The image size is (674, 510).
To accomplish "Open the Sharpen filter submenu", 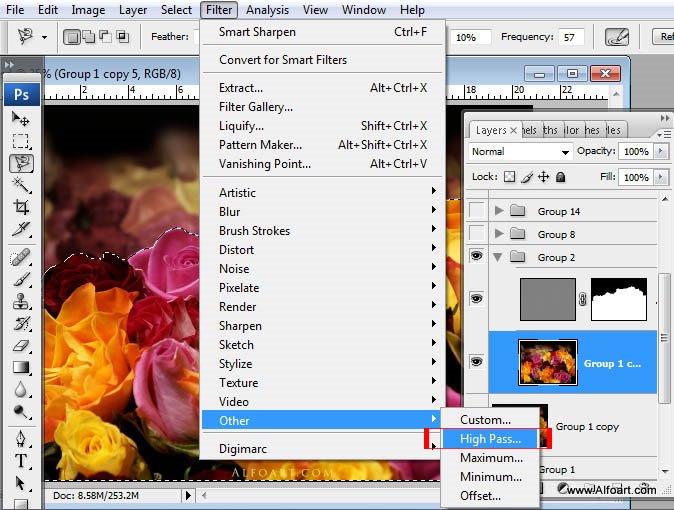I will tap(240, 326).
